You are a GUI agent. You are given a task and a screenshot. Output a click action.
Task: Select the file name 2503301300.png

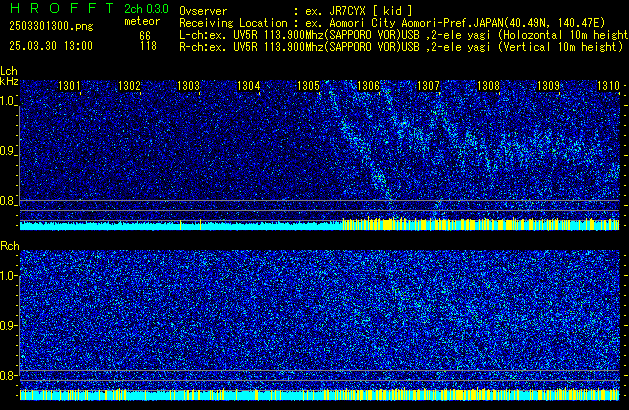tap(51, 26)
